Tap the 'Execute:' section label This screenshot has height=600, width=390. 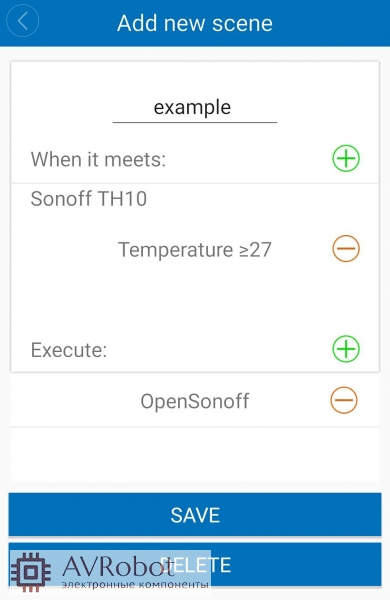point(69,350)
